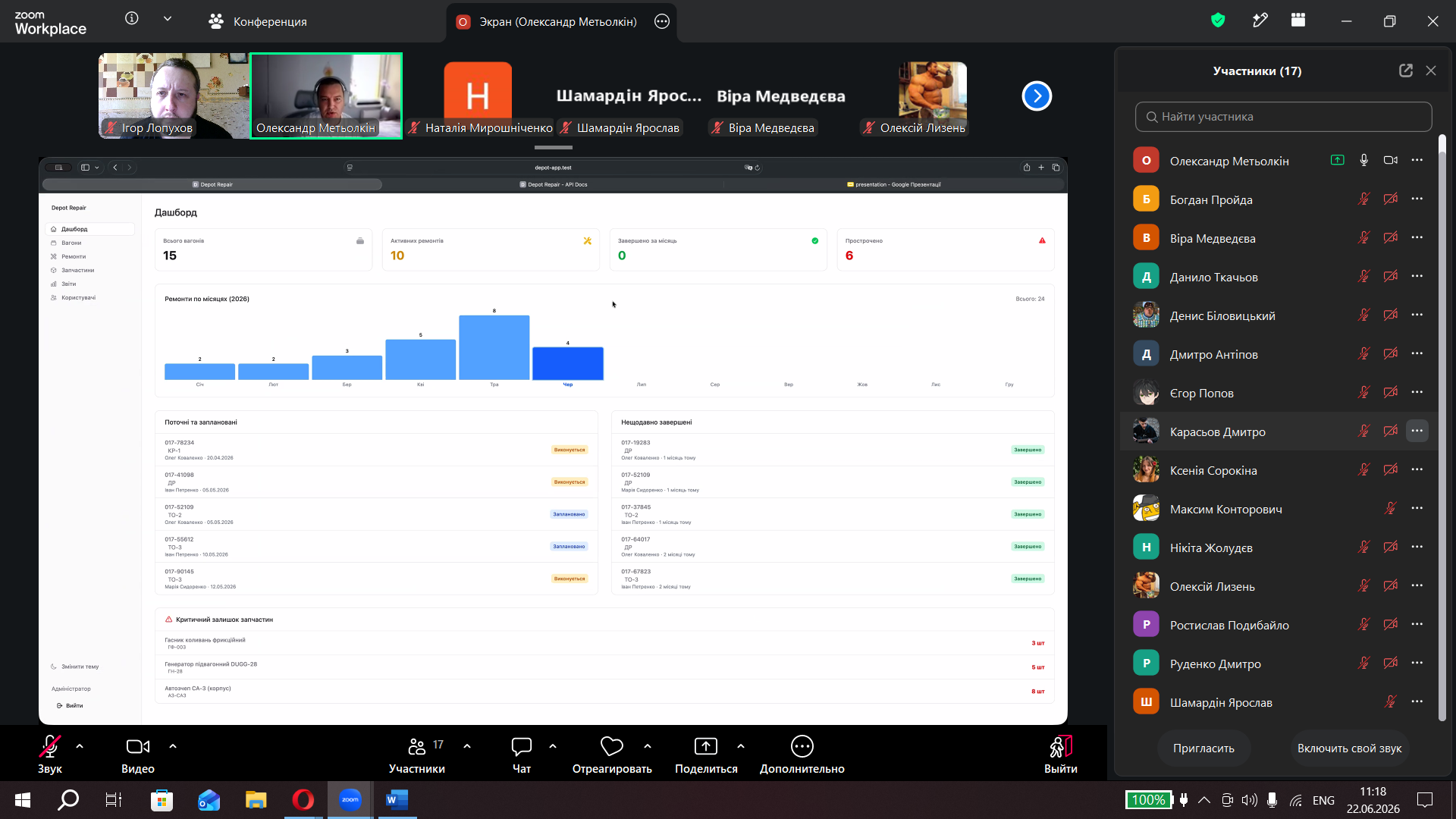1456x819 pixels.
Task: Toggle camera-off icon for Данило Ткачьов
Action: point(1390,276)
